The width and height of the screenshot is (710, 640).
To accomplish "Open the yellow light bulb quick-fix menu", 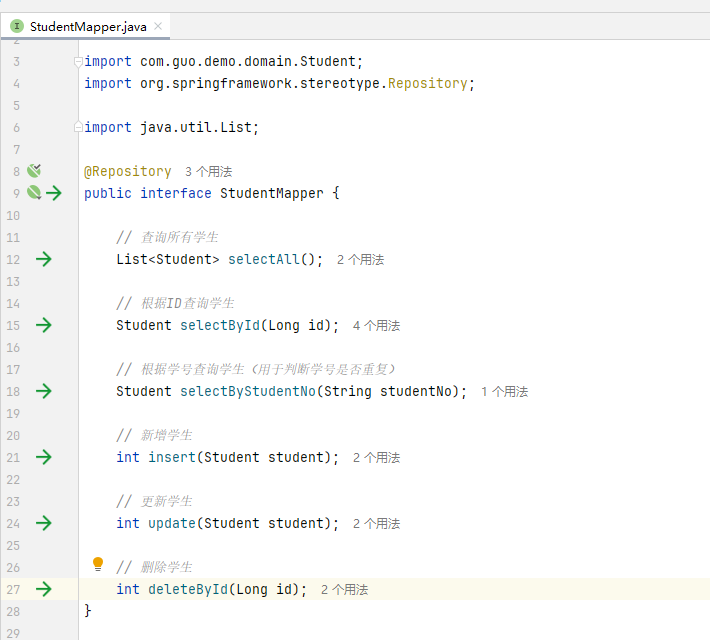I will [98, 564].
